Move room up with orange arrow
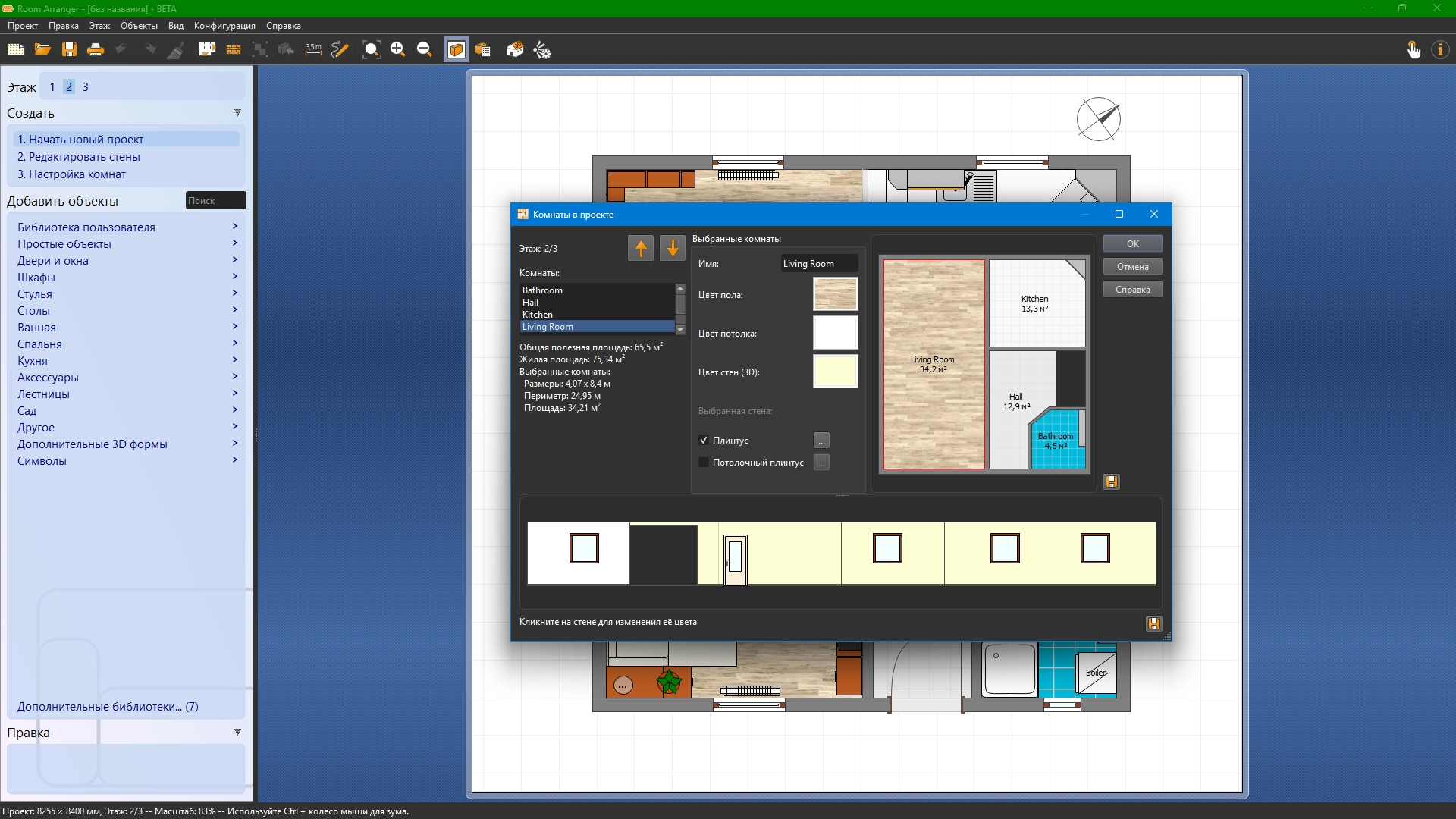 [x=641, y=248]
